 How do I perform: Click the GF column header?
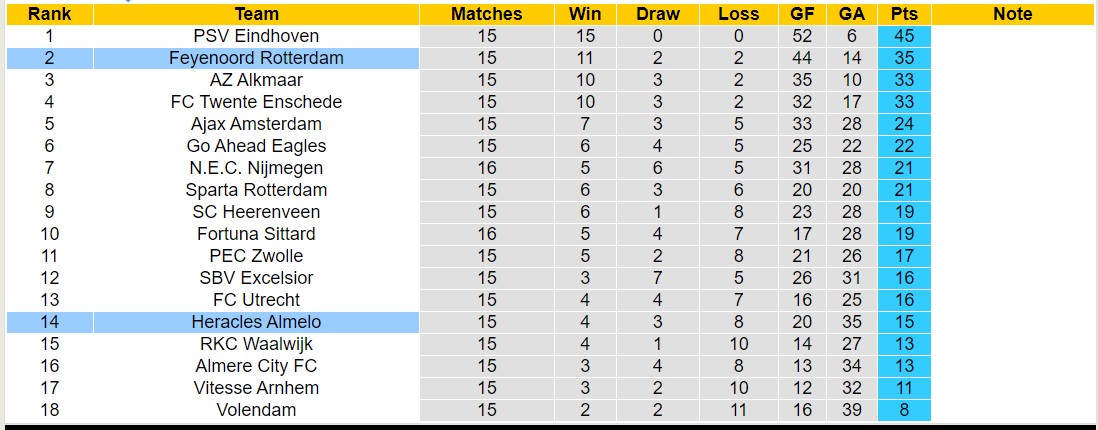coord(802,14)
